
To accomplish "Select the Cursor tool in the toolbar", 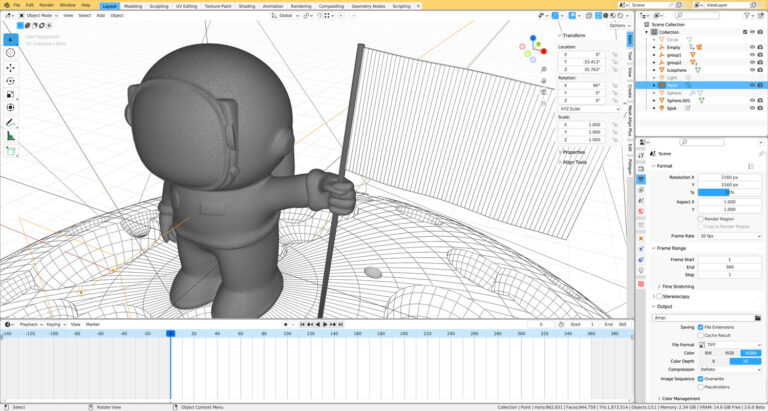I will 11,53.
